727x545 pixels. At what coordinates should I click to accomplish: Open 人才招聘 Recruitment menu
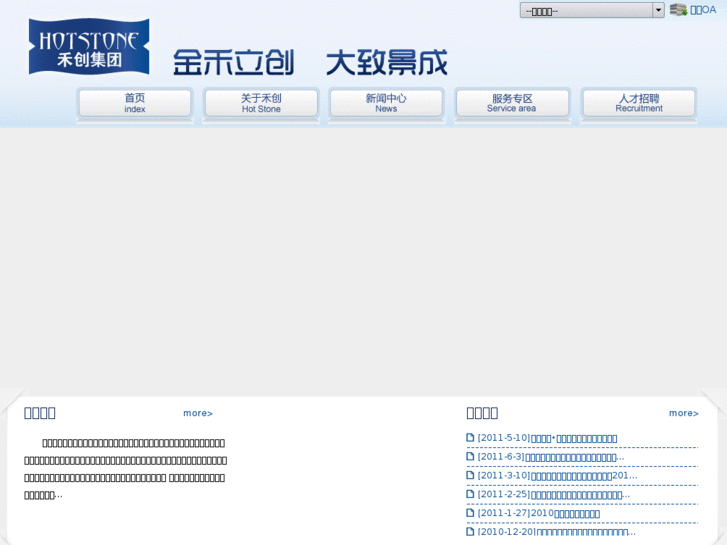pos(639,103)
